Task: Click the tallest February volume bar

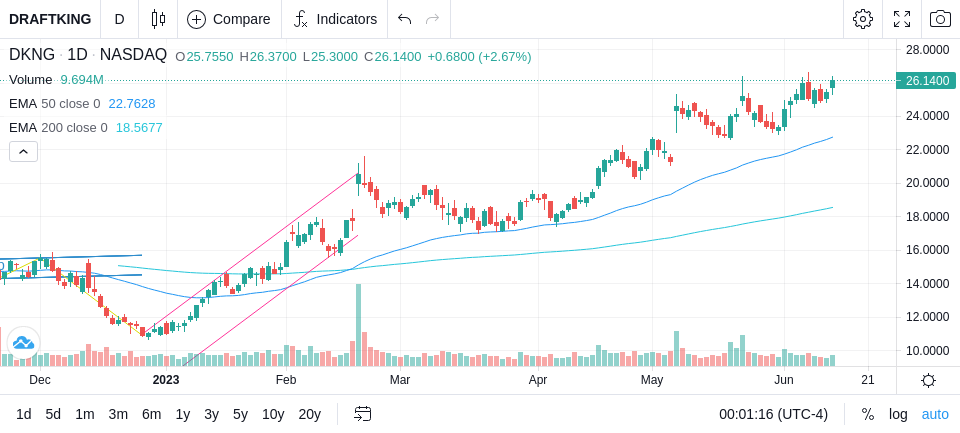Action: pyautogui.click(x=358, y=325)
